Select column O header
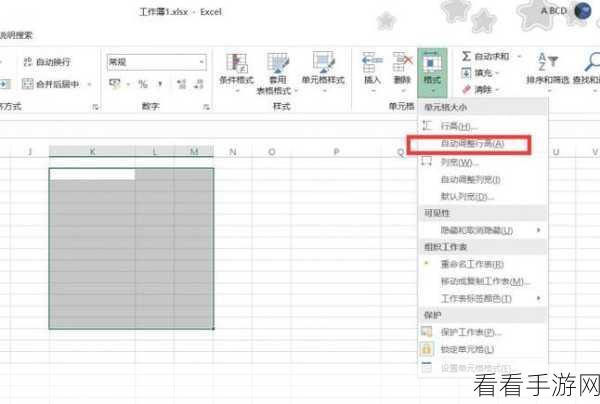Screen dimensions: 600x404 [x=271, y=152]
